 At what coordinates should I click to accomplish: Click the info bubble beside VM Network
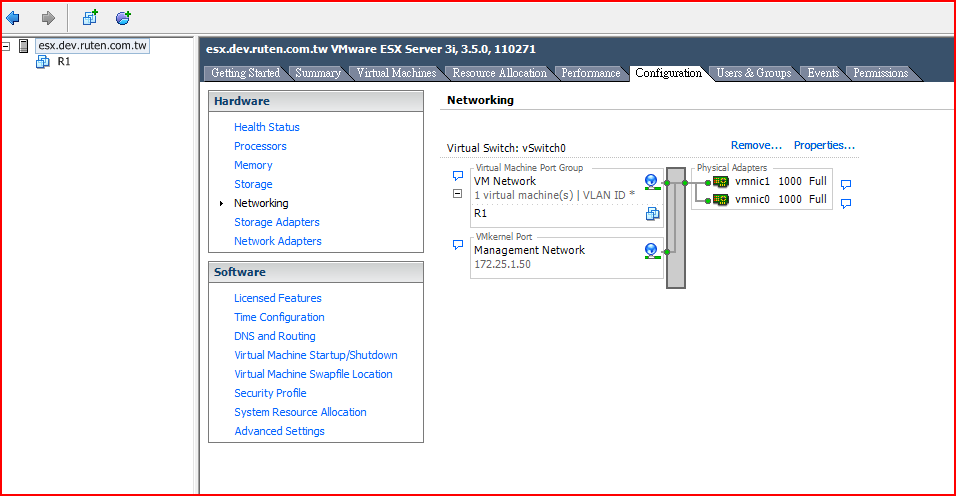coord(458,176)
